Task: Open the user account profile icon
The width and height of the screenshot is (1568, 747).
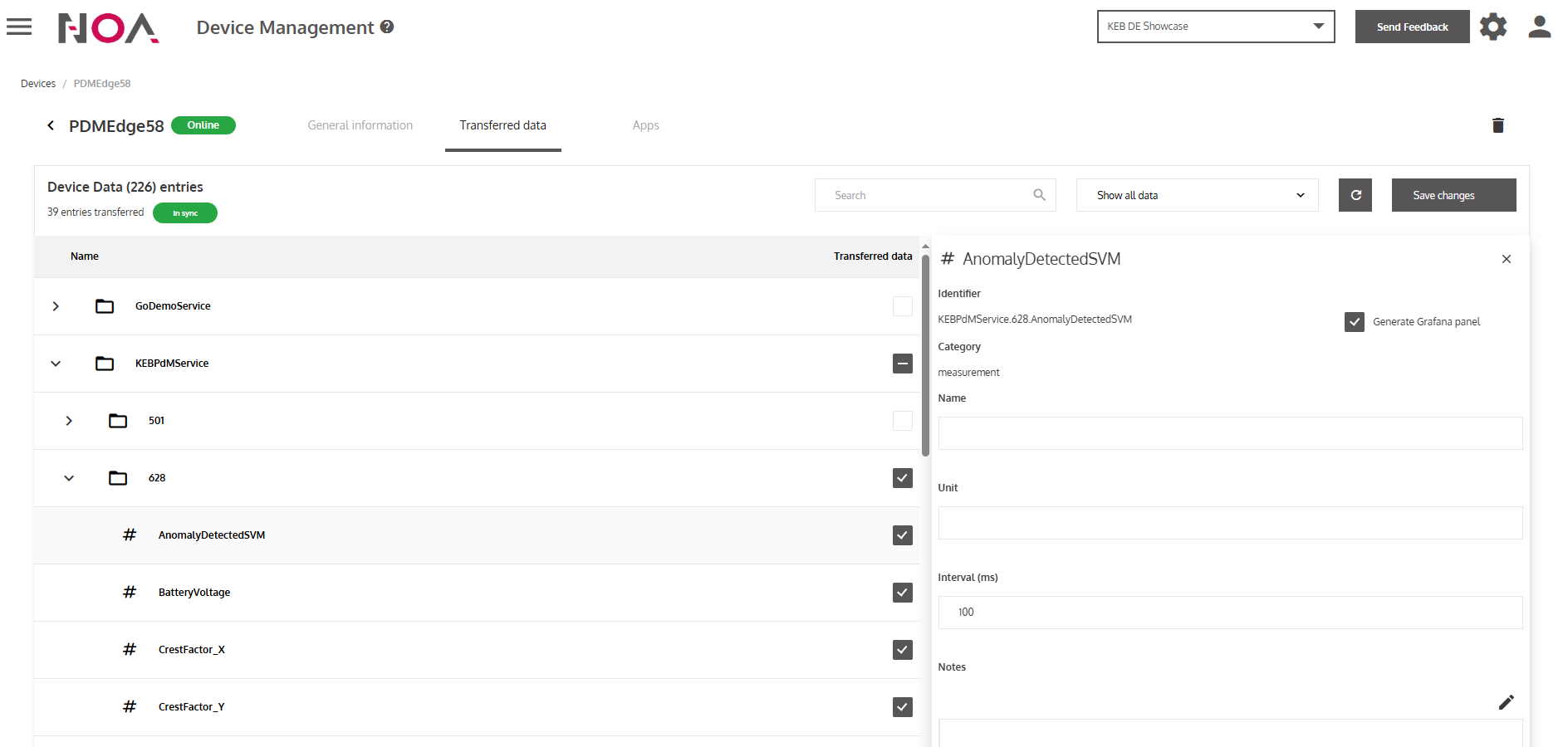Action: point(1539,27)
